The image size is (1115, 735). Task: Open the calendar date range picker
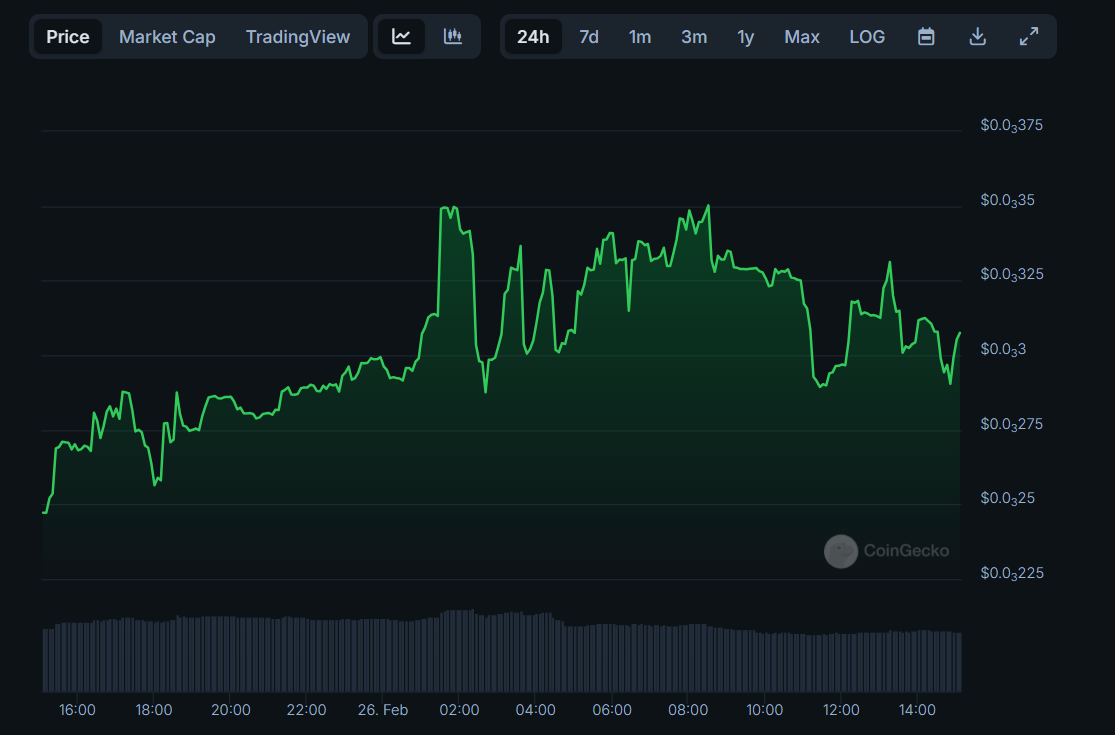tap(926, 37)
